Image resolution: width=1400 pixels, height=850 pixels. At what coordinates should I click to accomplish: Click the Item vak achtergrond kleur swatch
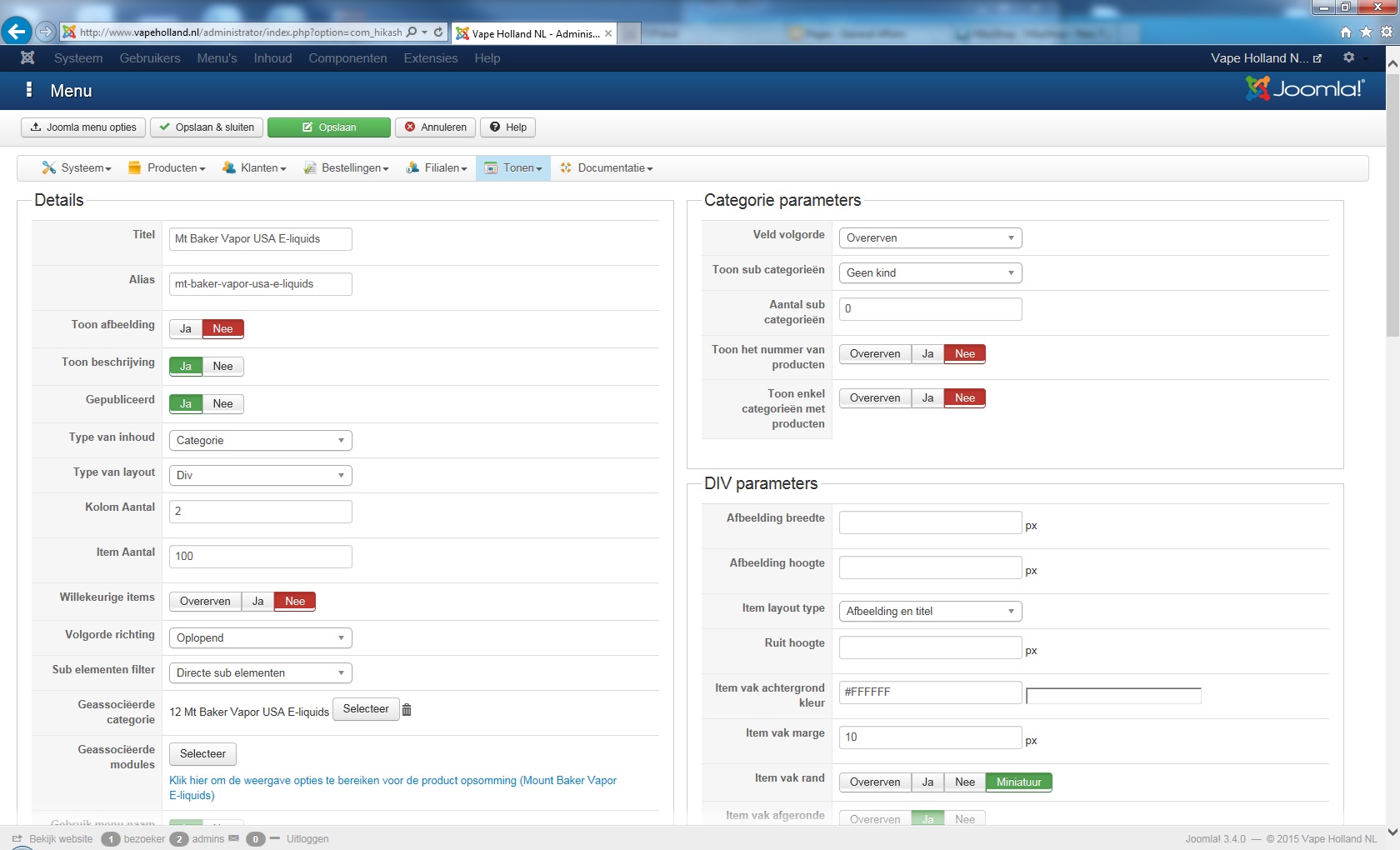tap(1113, 695)
